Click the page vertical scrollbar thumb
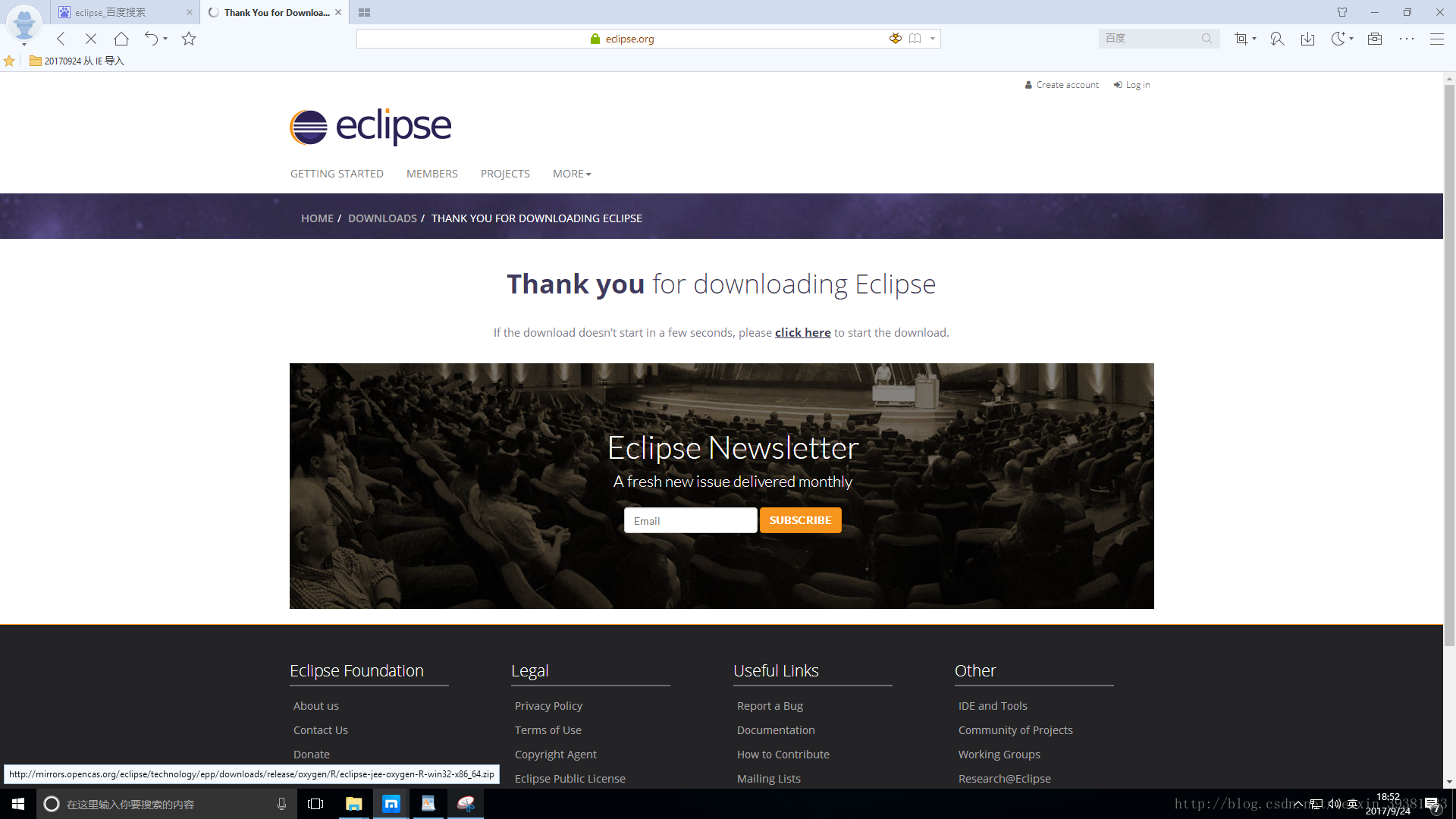Viewport: 1456px width, 819px height. [1449, 364]
